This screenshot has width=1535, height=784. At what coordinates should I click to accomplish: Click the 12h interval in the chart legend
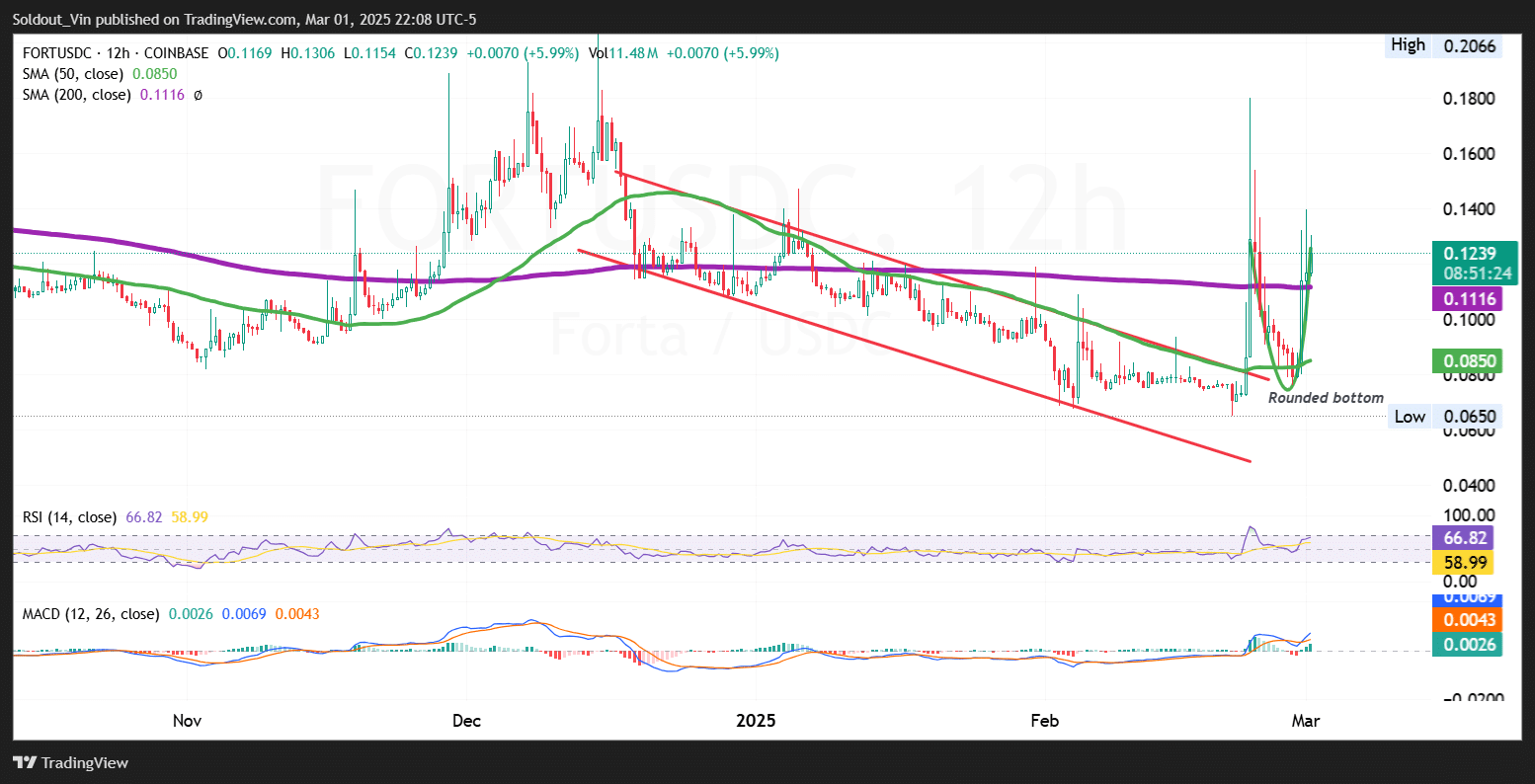(x=121, y=53)
